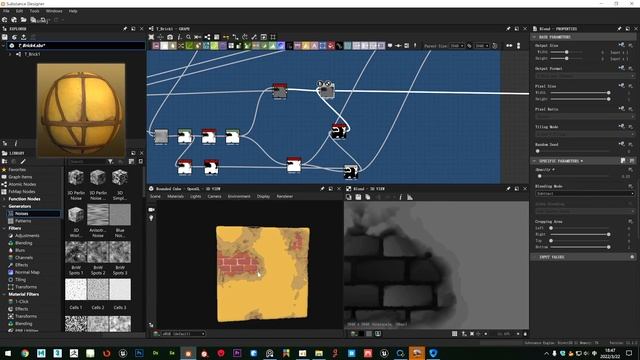Select the node with white line on main horizontal link
The image size is (640, 360).
(x=326, y=90)
